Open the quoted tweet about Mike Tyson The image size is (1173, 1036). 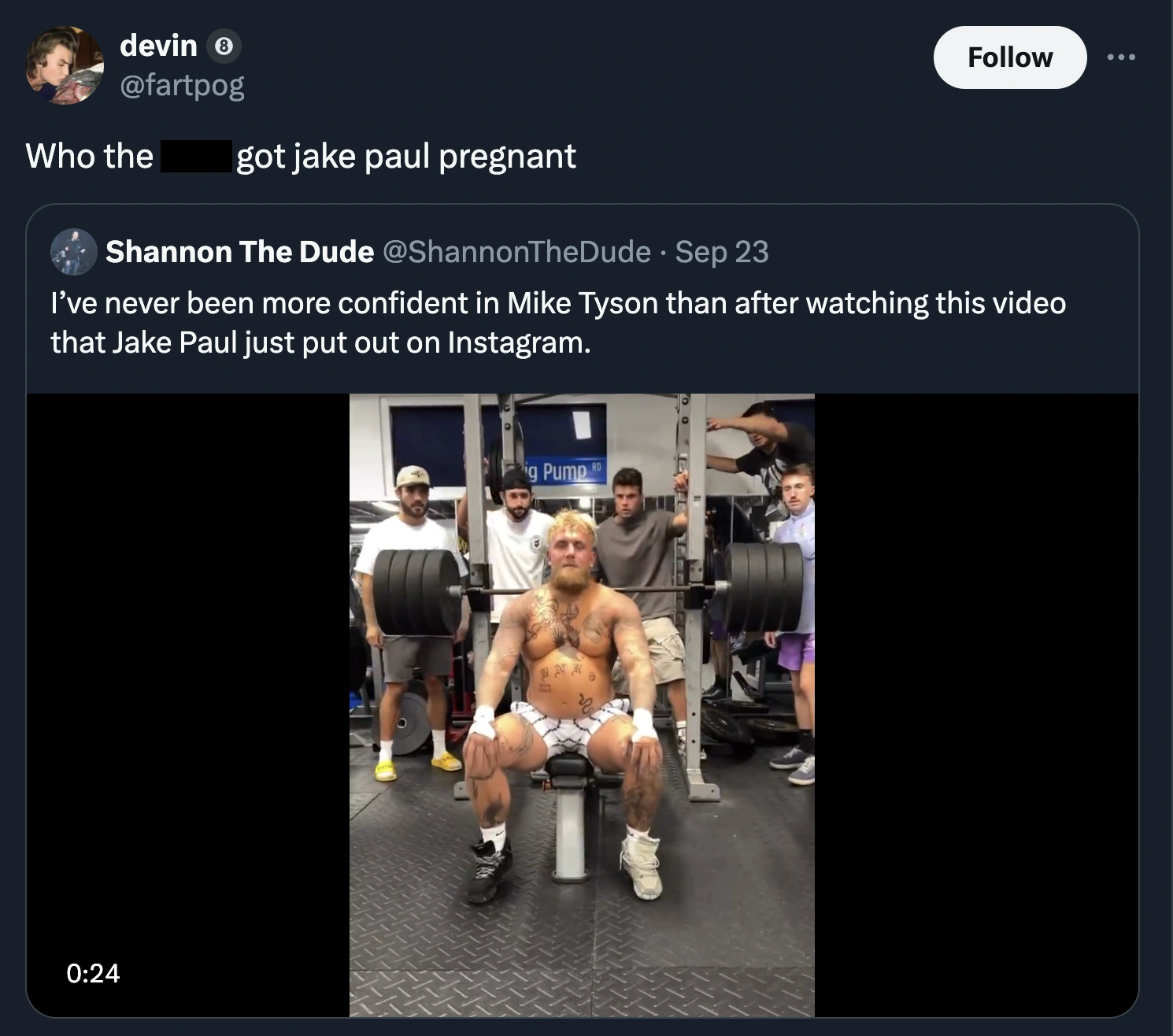click(x=557, y=323)
